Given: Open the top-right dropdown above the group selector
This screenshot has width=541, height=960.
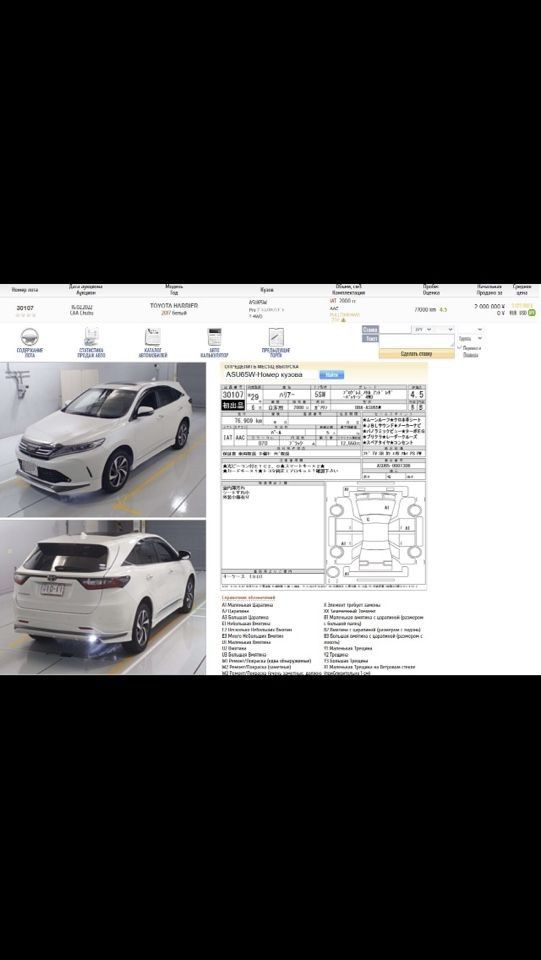Looking at the screenshot, I should click(x=470, y=329).
